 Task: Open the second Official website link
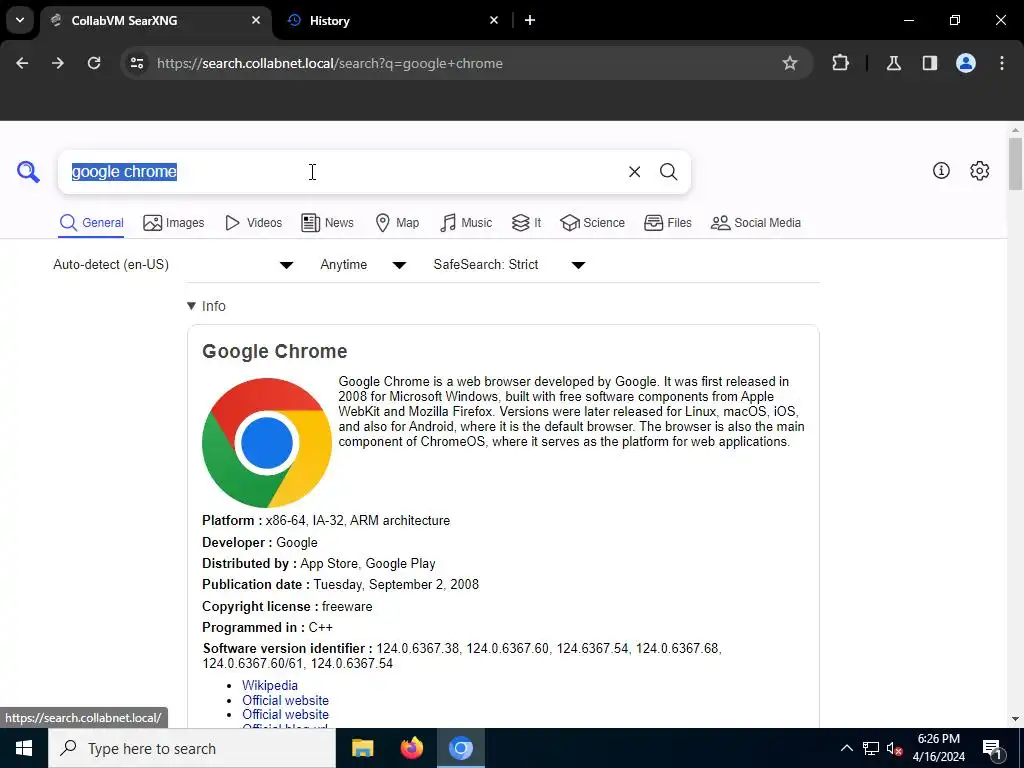point(285,714)
